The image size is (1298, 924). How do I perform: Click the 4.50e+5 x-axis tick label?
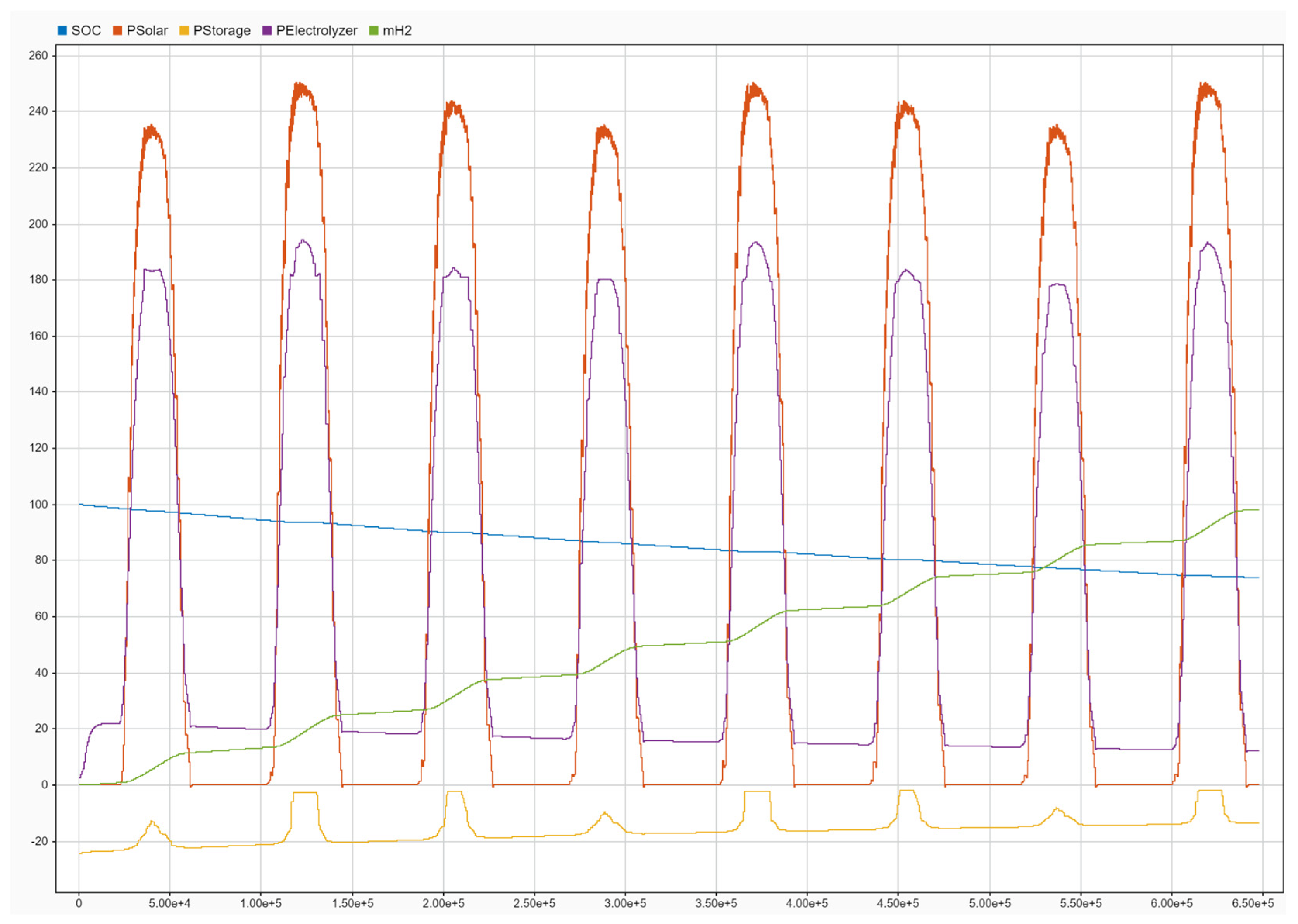tap(898, 903)
